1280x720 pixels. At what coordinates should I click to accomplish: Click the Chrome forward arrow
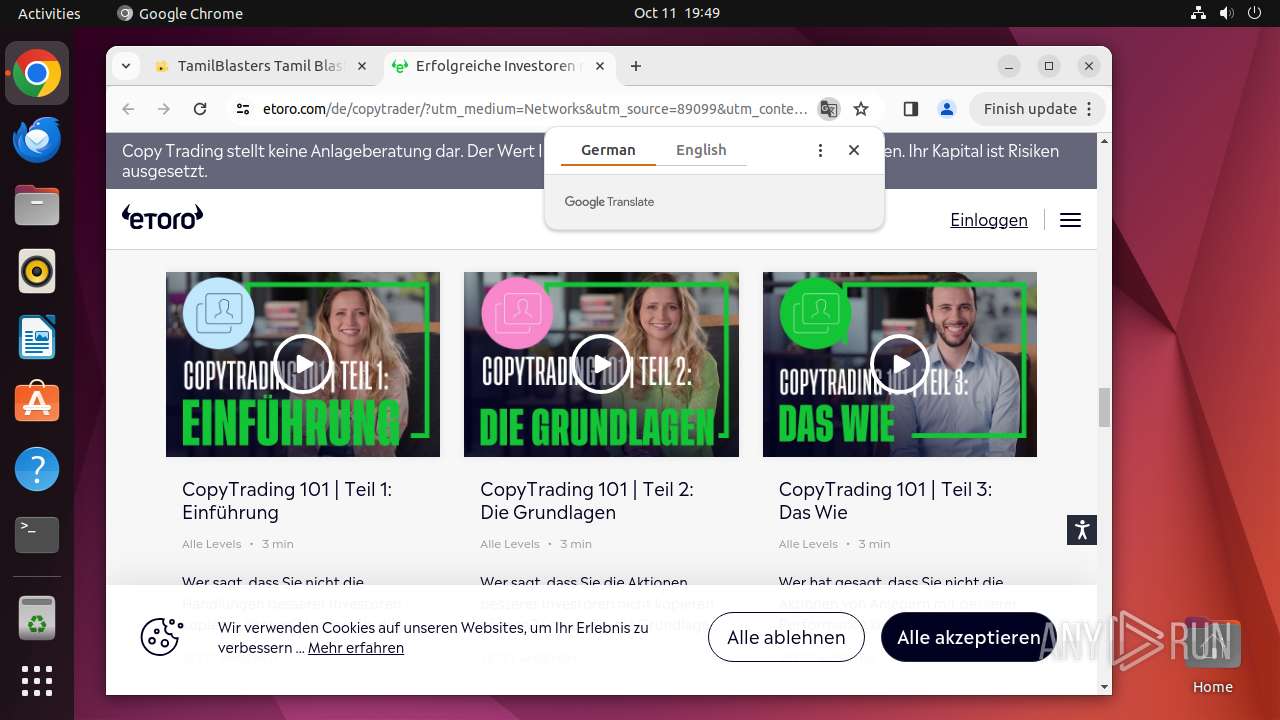(x=164, y=109)
